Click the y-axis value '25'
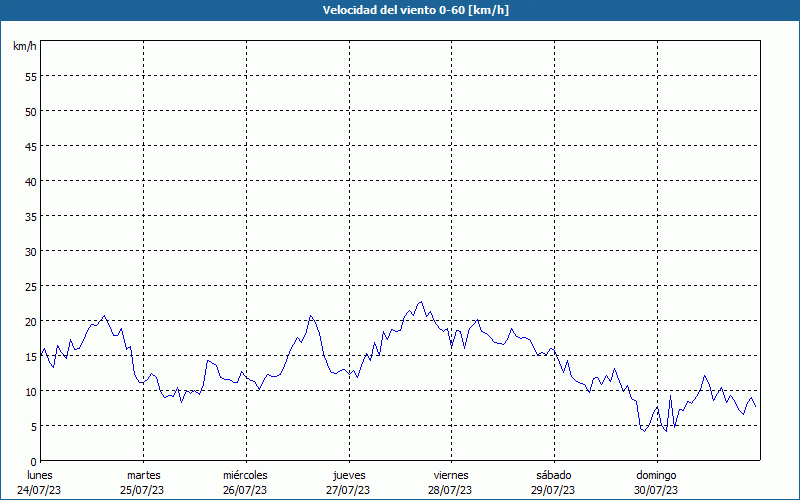Screen dimensions: 800x500 coord(31,287)
